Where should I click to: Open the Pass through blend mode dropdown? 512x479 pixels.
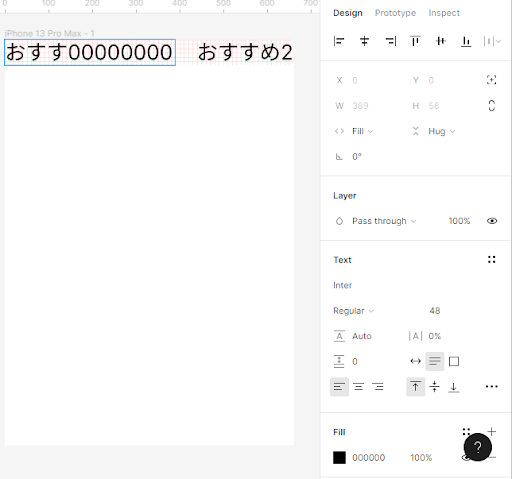(x=384, y=221)
